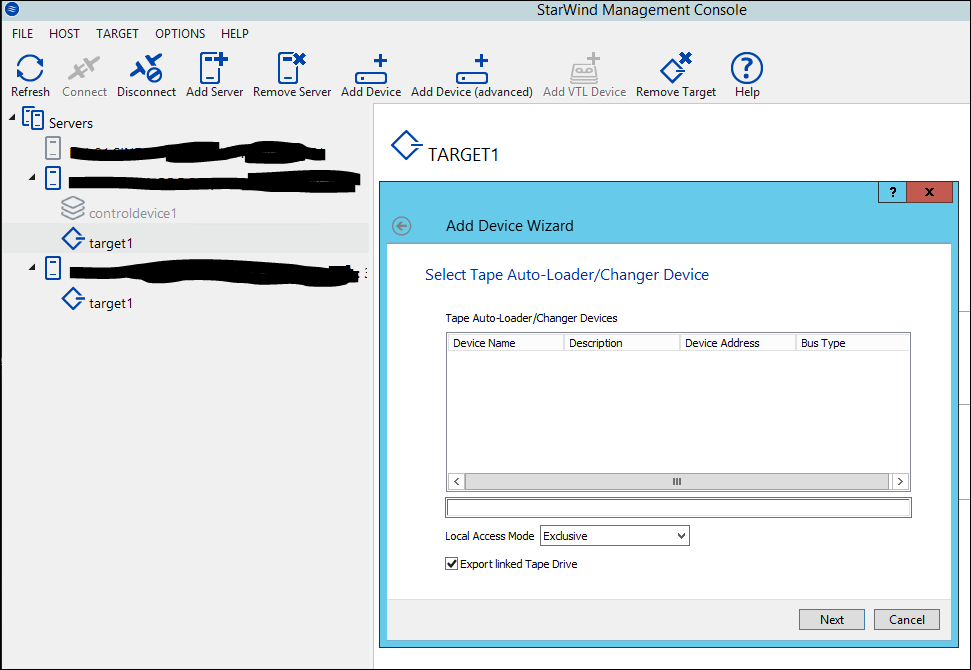Cancel the Add Device Wizard

[x=907, y=619]
